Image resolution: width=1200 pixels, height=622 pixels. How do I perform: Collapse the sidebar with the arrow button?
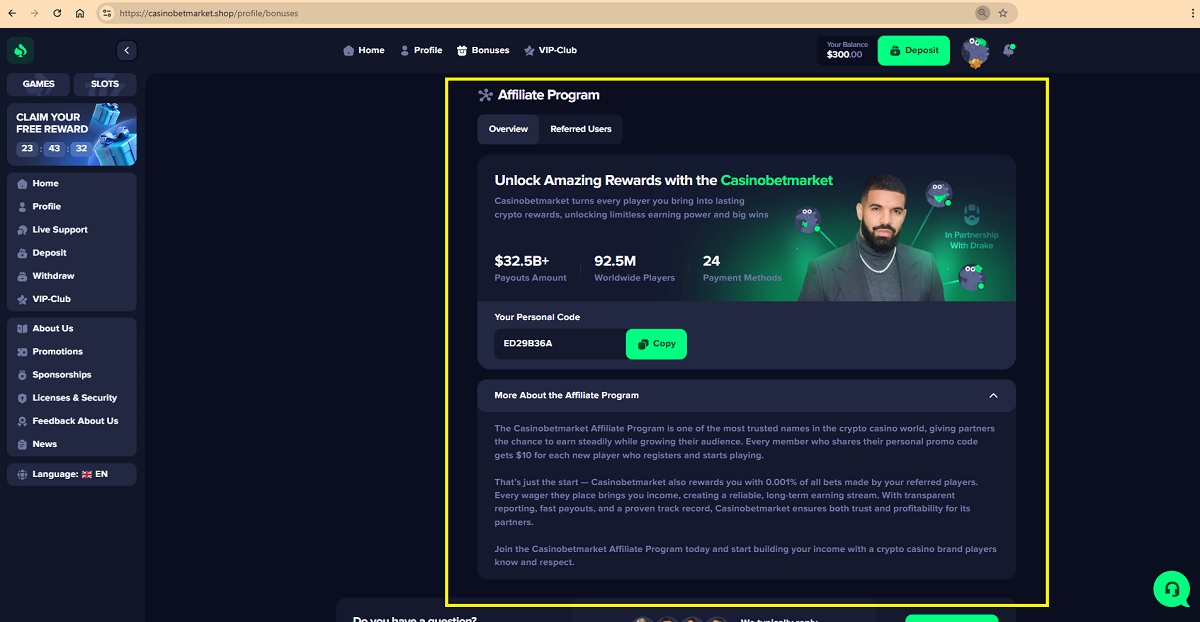tap(126, 50)
